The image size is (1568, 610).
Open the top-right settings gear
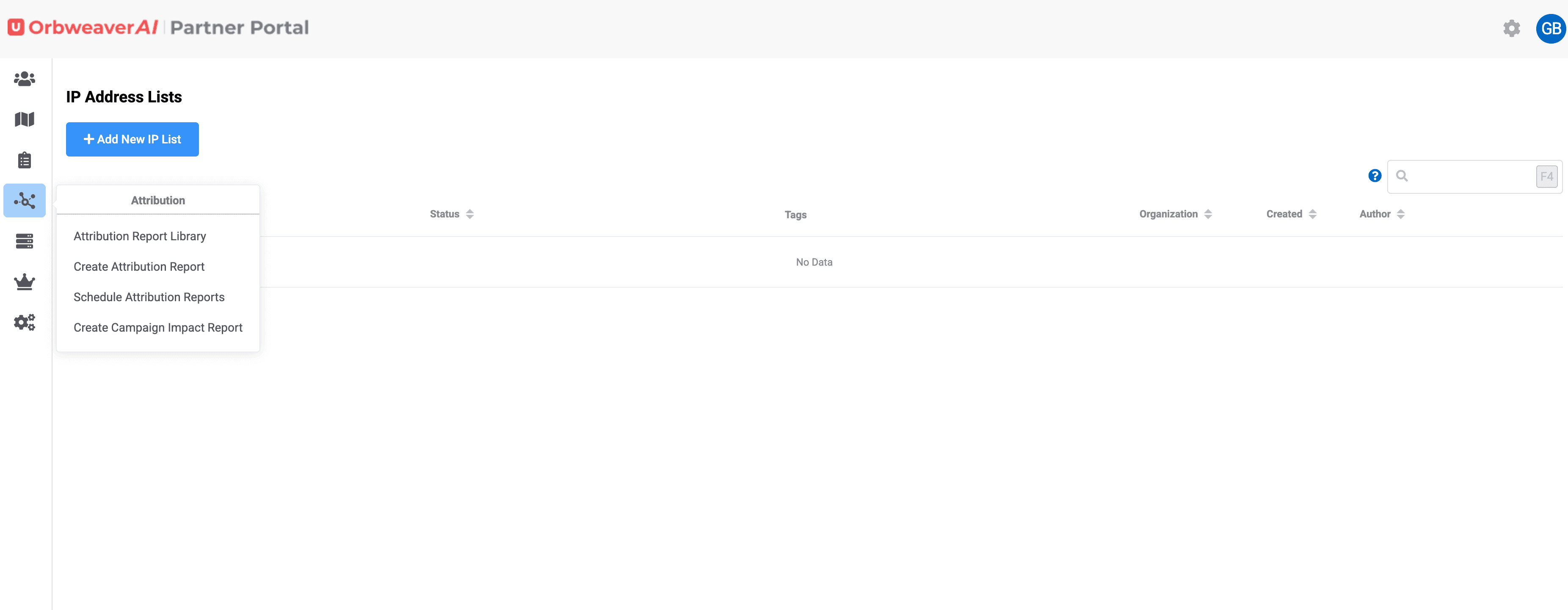coord(1511,29)
